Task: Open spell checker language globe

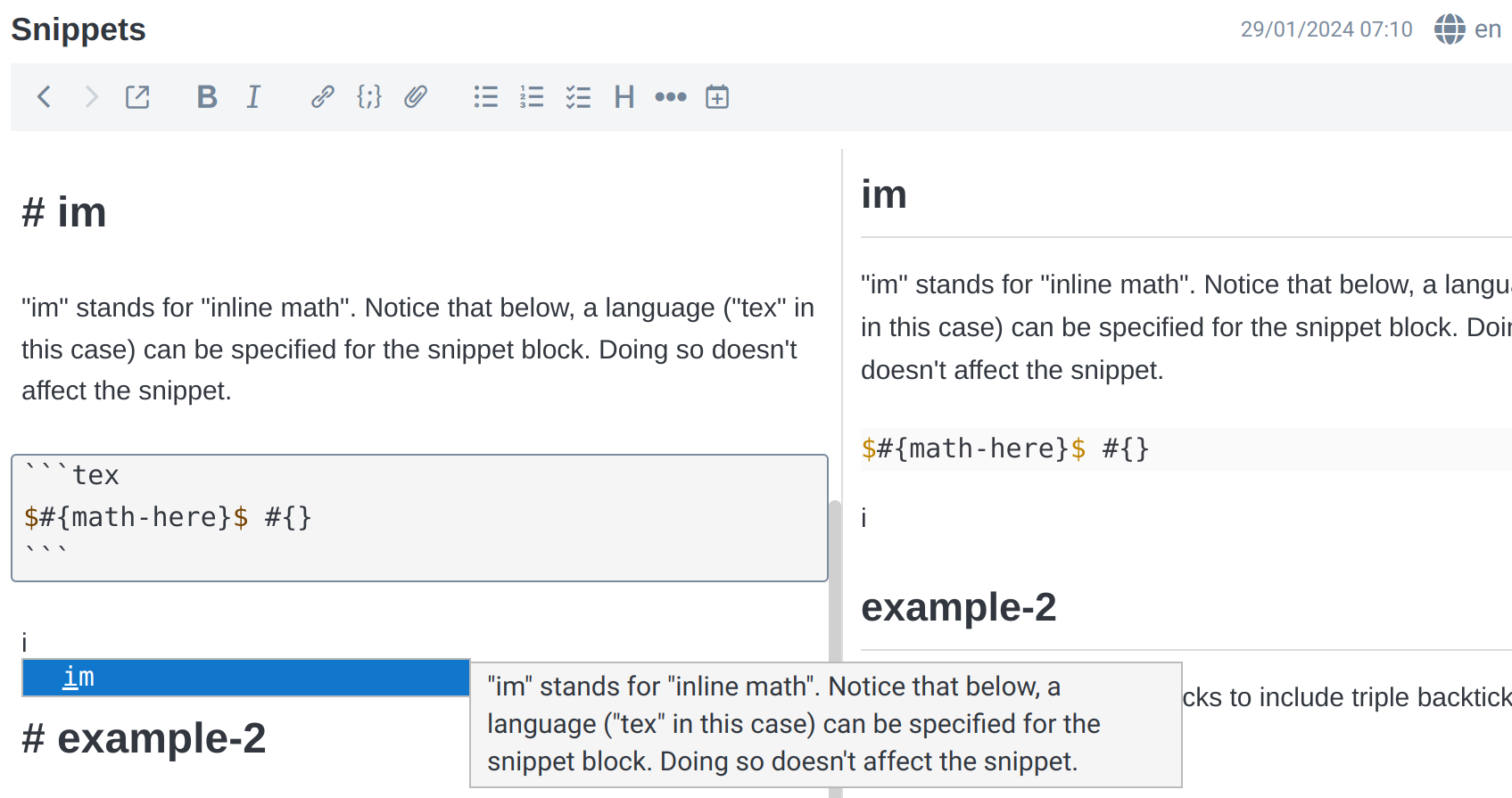Action: (1450, 29)
